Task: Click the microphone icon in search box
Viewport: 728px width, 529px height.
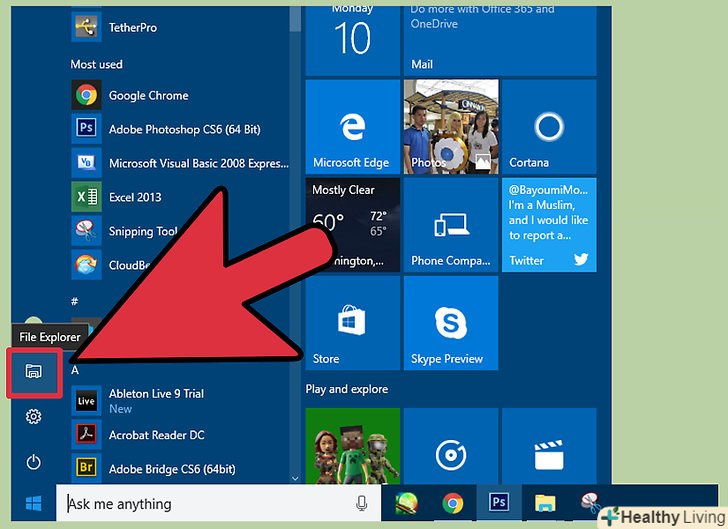Action: point(362,504)
